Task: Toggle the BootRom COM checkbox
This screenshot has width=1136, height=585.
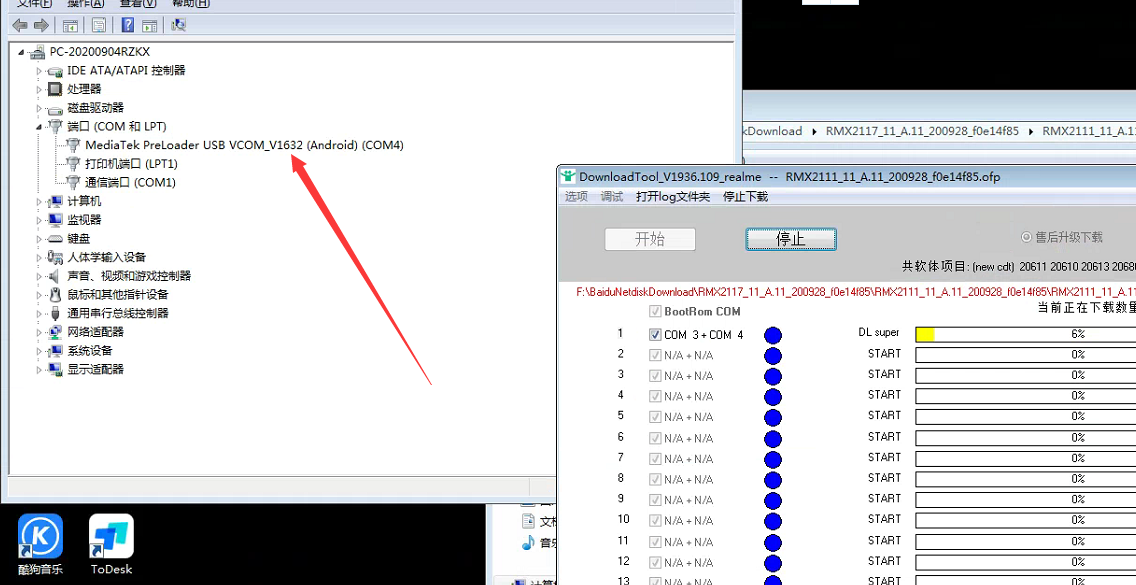Action: click(x=655, y=312)
